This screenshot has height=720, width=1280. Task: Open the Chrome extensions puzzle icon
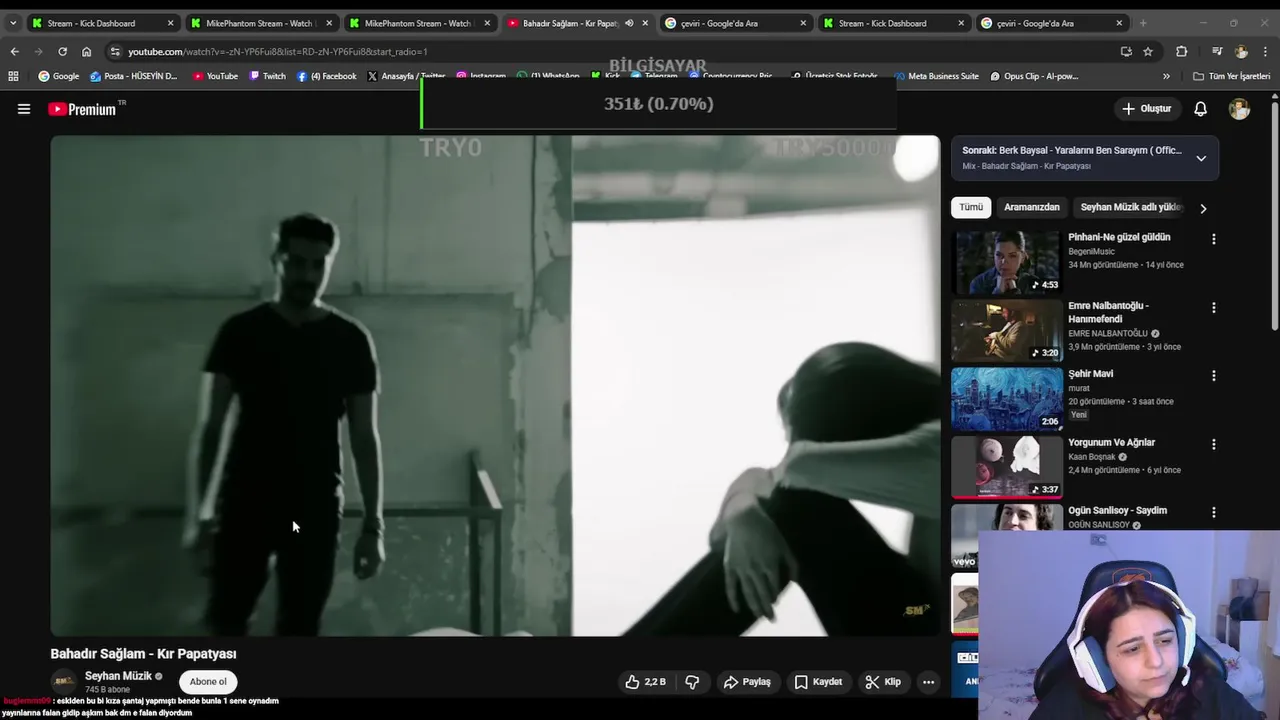point(1181,51)
